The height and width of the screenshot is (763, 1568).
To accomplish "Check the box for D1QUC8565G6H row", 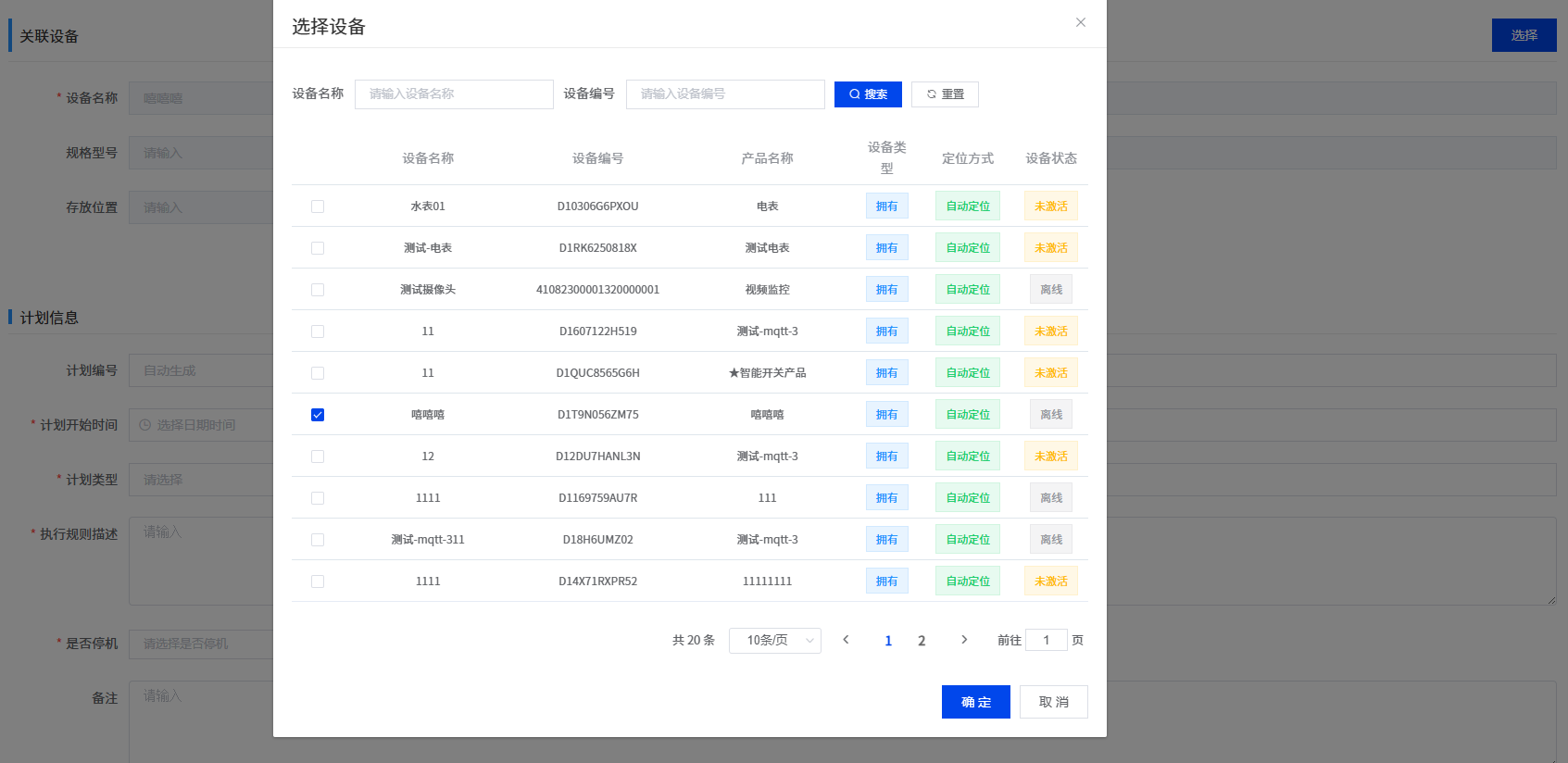I will 318,373.
